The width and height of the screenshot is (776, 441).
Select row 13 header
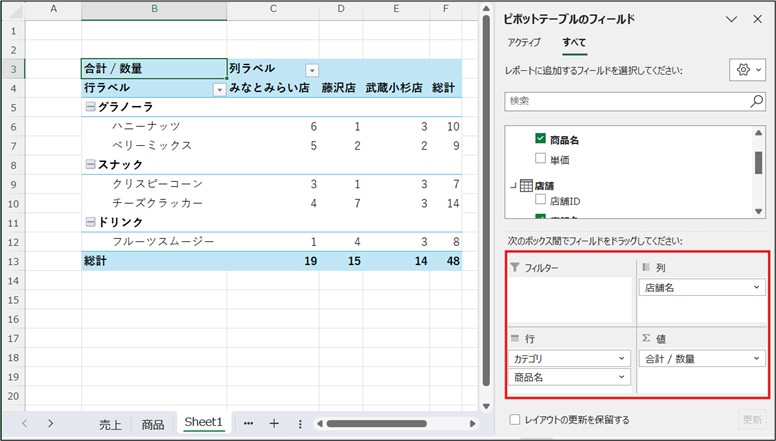point(13,261)
